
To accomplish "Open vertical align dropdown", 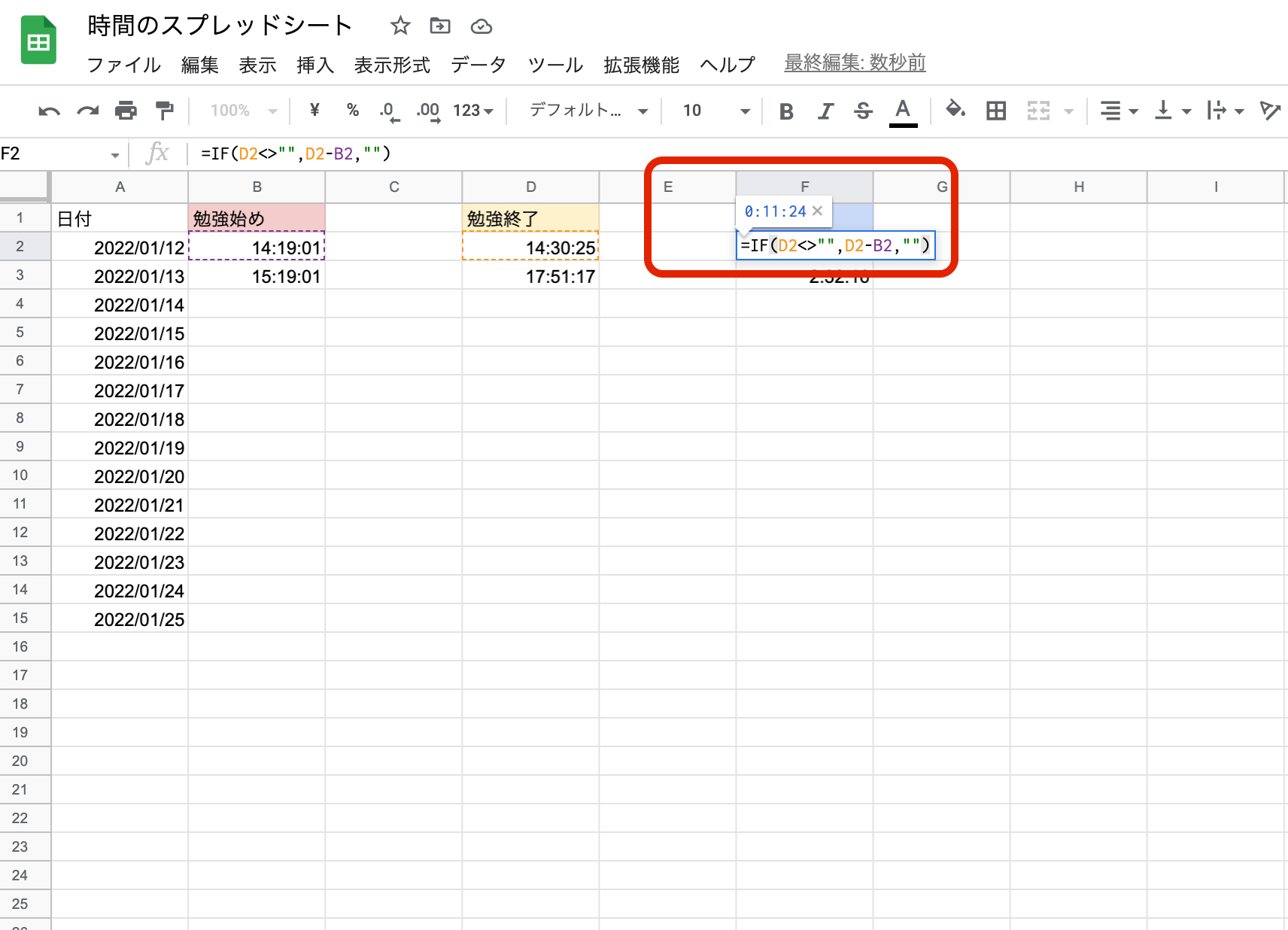I will (1172, 111).
